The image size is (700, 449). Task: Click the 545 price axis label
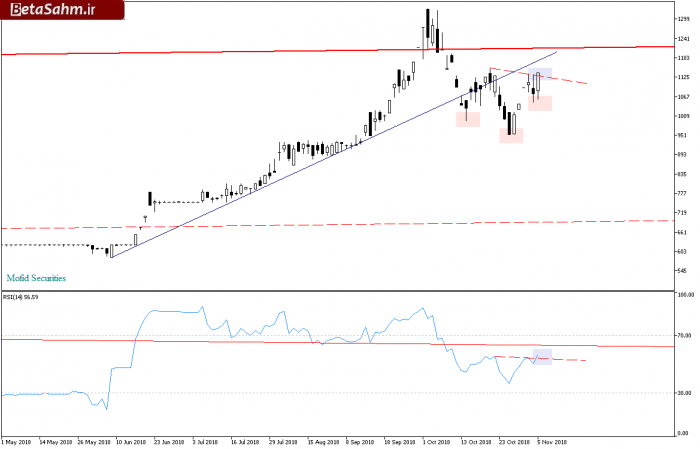click(x=682, y=271)
